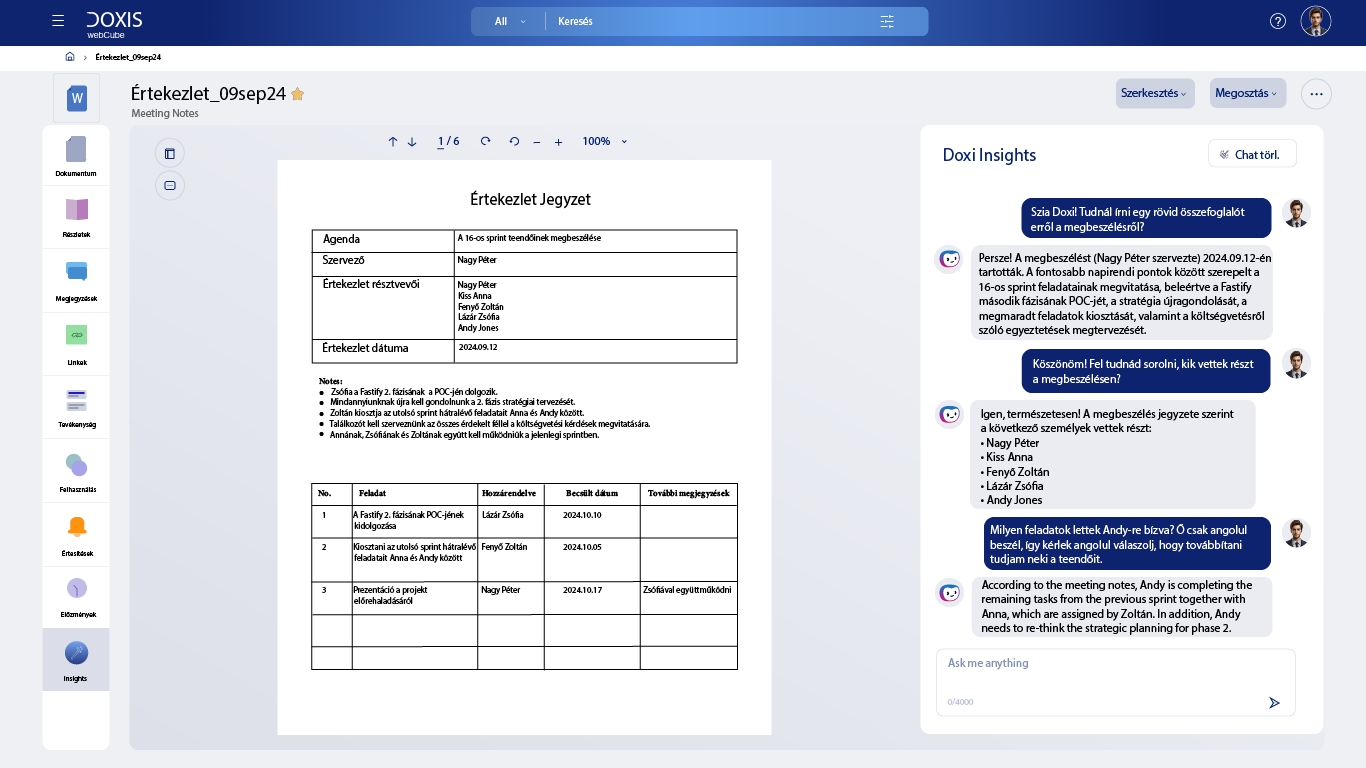Click the Értekezlet dátuma cell
Image resolution: width=1366 pixels, height=768 pixels.
(x=383, y=350)
